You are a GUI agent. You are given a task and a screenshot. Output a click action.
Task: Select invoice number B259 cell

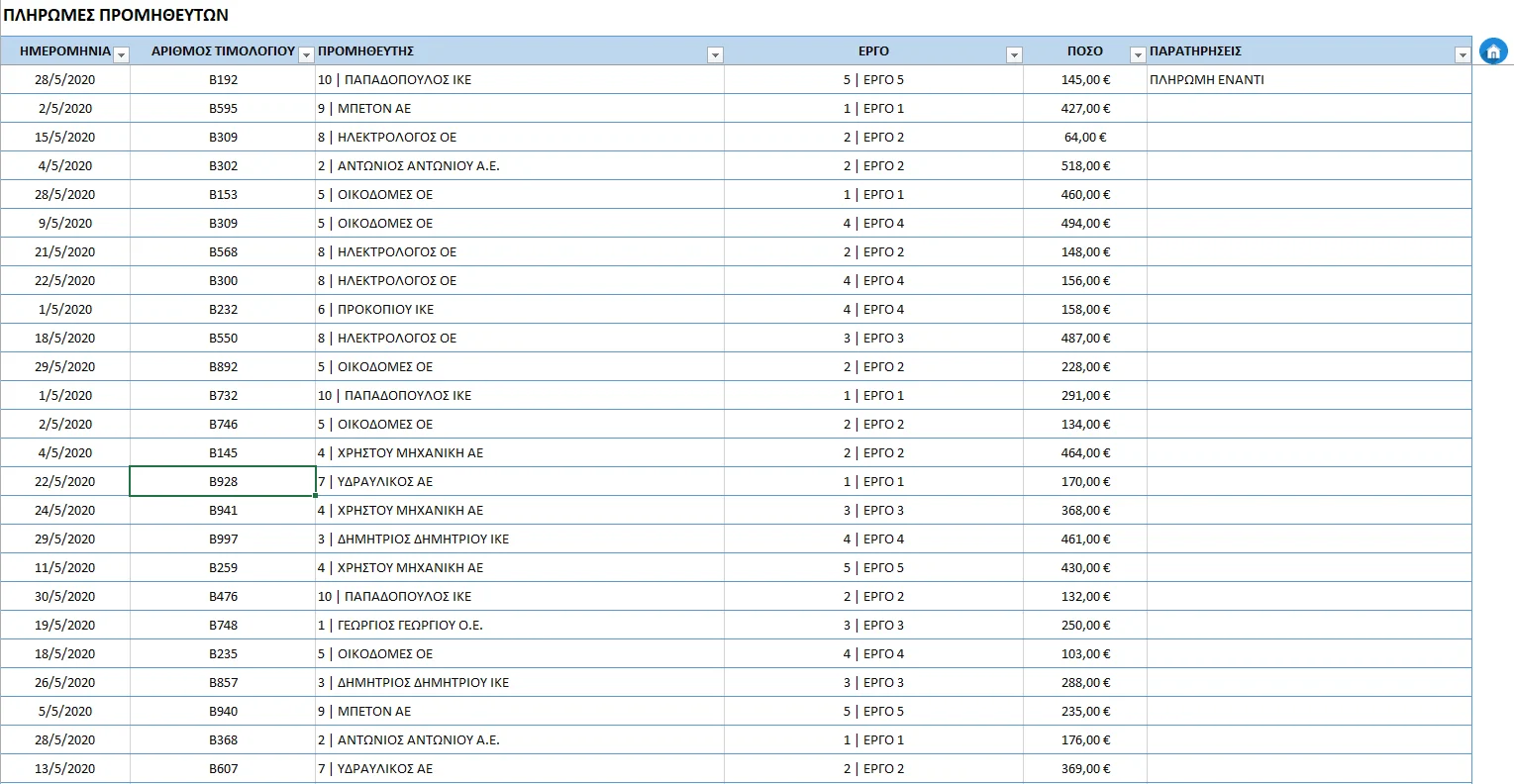pos(223,567)
